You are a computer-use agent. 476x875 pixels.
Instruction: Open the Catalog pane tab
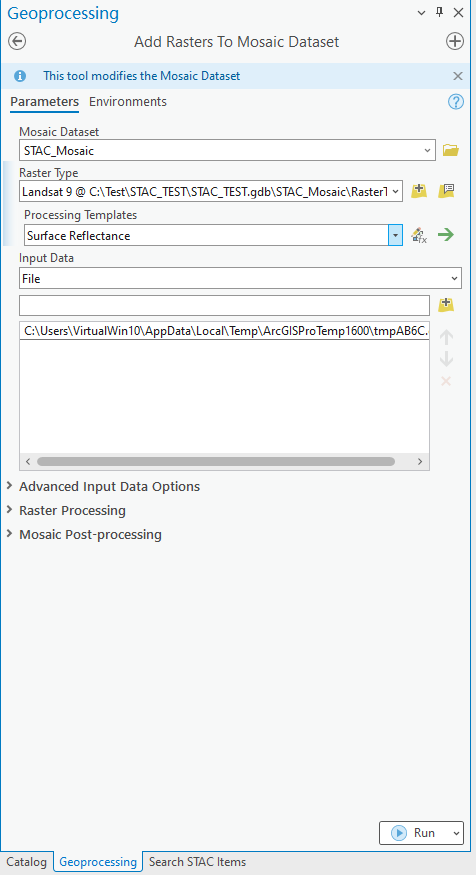pyautogui.click(x=27, y=862)
